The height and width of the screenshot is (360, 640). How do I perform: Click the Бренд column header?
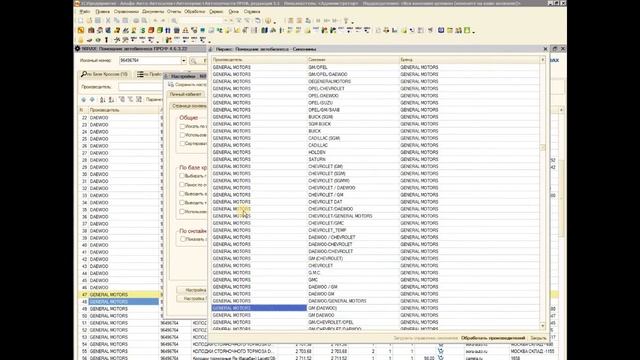click(469, 60)
